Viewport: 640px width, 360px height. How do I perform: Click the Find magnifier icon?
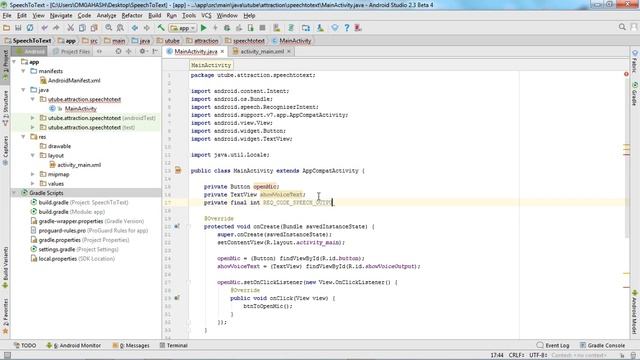pyautogui.click(x=109, y=28)
